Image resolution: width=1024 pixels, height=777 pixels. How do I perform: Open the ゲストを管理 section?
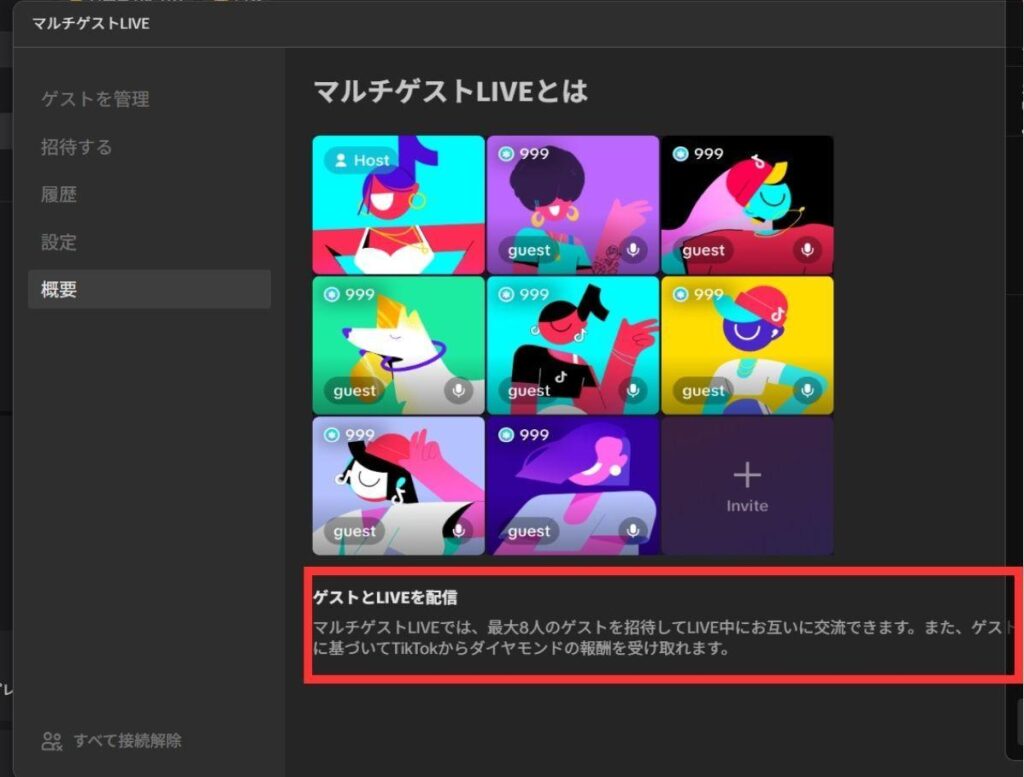pos(95,99)
